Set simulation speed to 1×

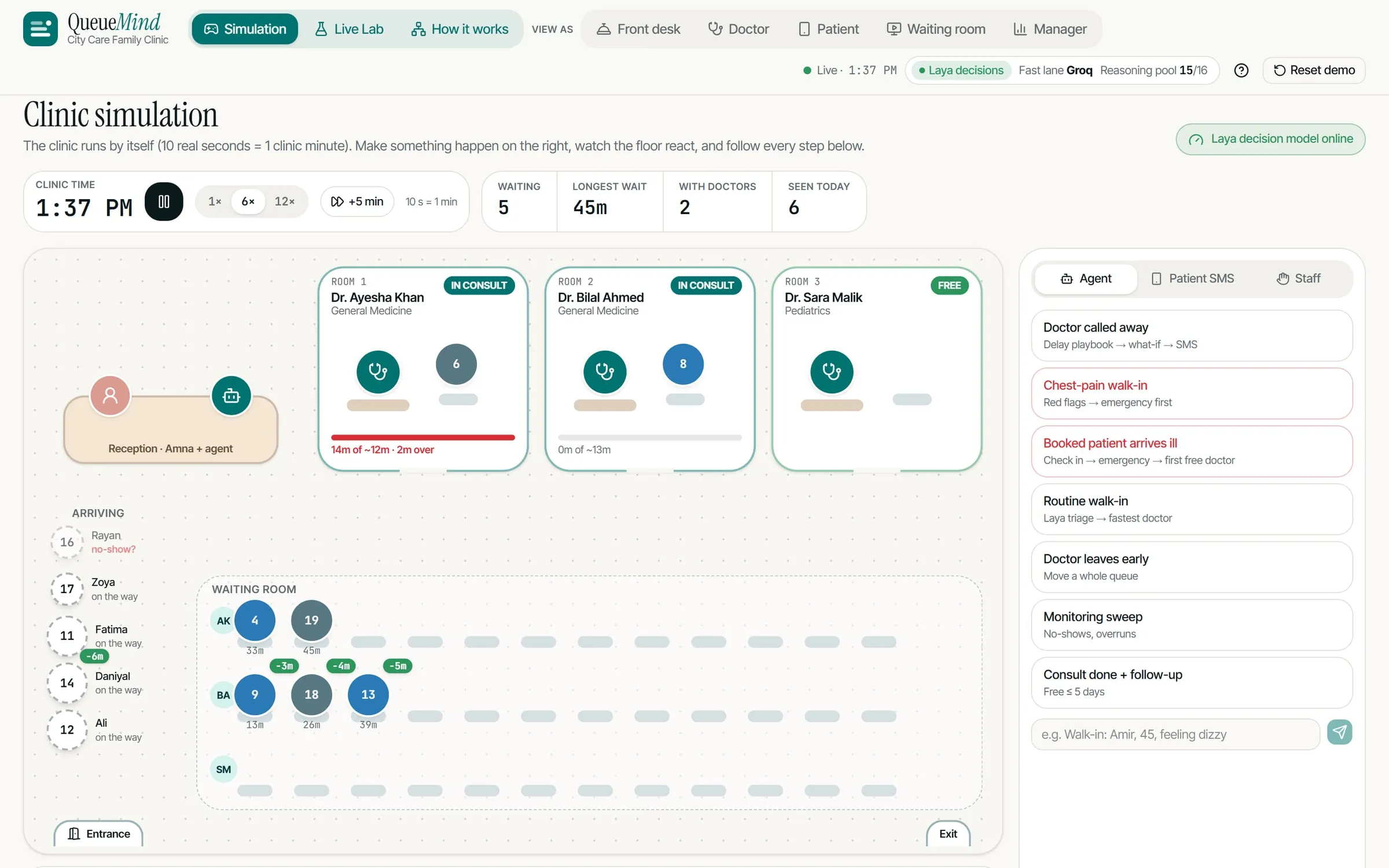coord(215,201)
